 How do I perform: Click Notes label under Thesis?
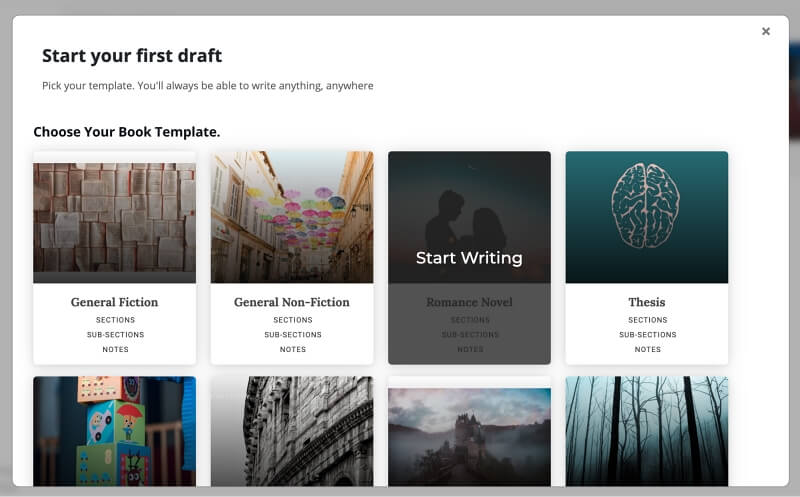pos(647,350)
